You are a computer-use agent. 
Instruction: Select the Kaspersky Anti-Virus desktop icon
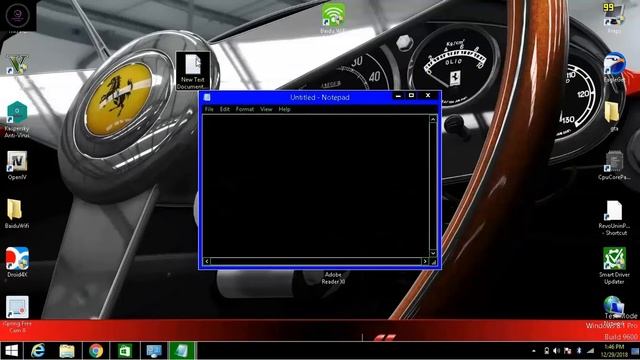tap(17, 119)
